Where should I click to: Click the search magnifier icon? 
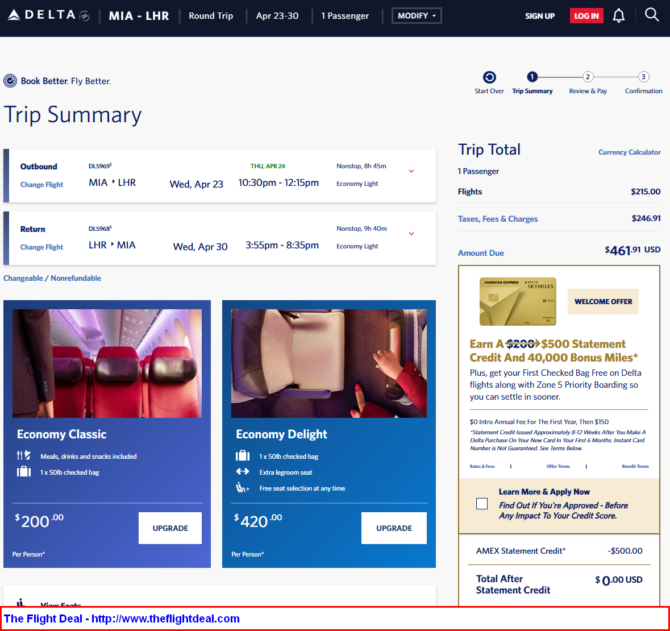coord(651,15)
